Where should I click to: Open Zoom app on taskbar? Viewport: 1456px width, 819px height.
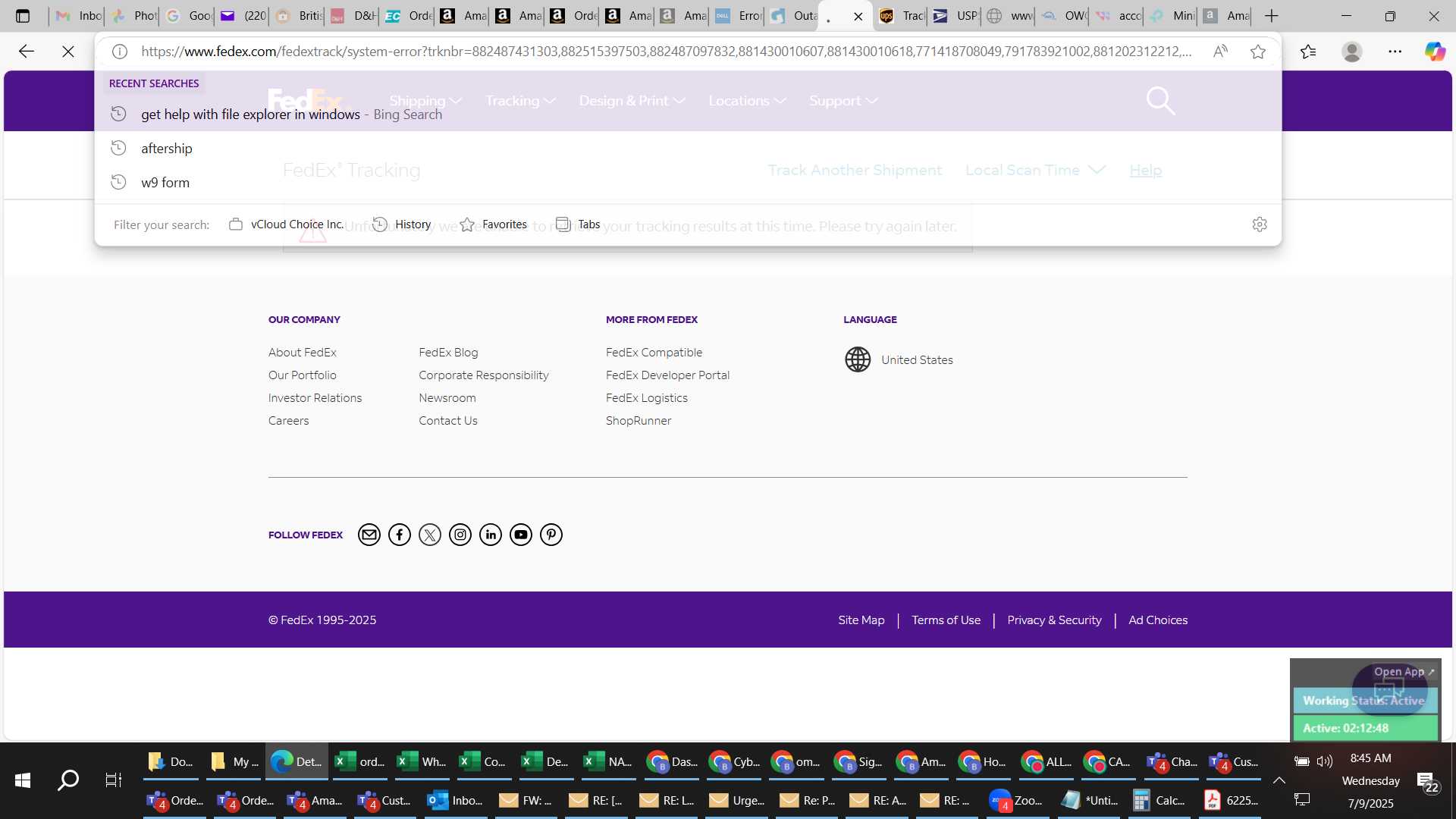point(1018,800)
